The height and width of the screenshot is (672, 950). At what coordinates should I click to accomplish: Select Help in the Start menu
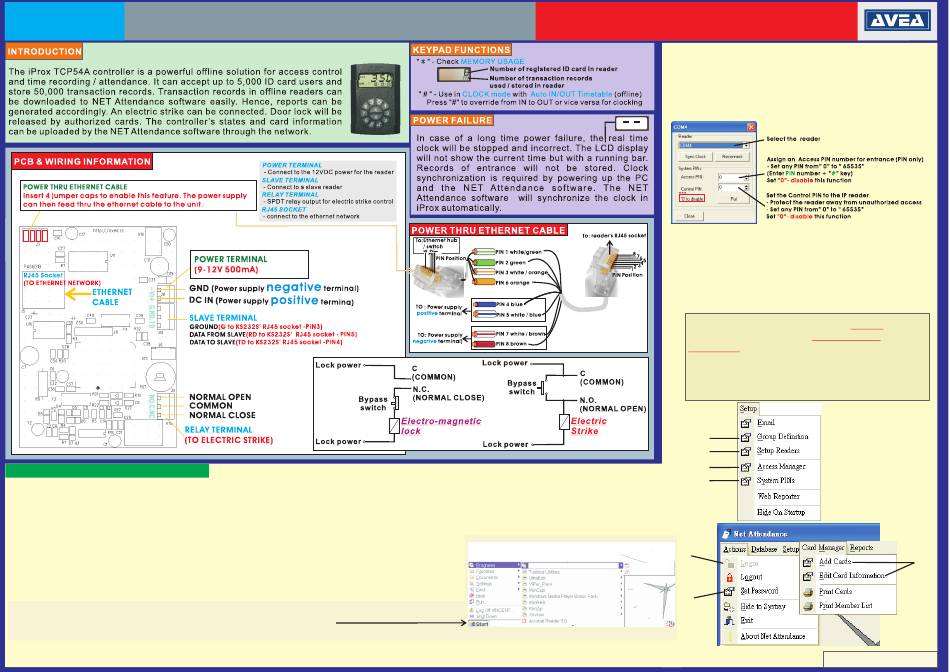tap(479, 596)
